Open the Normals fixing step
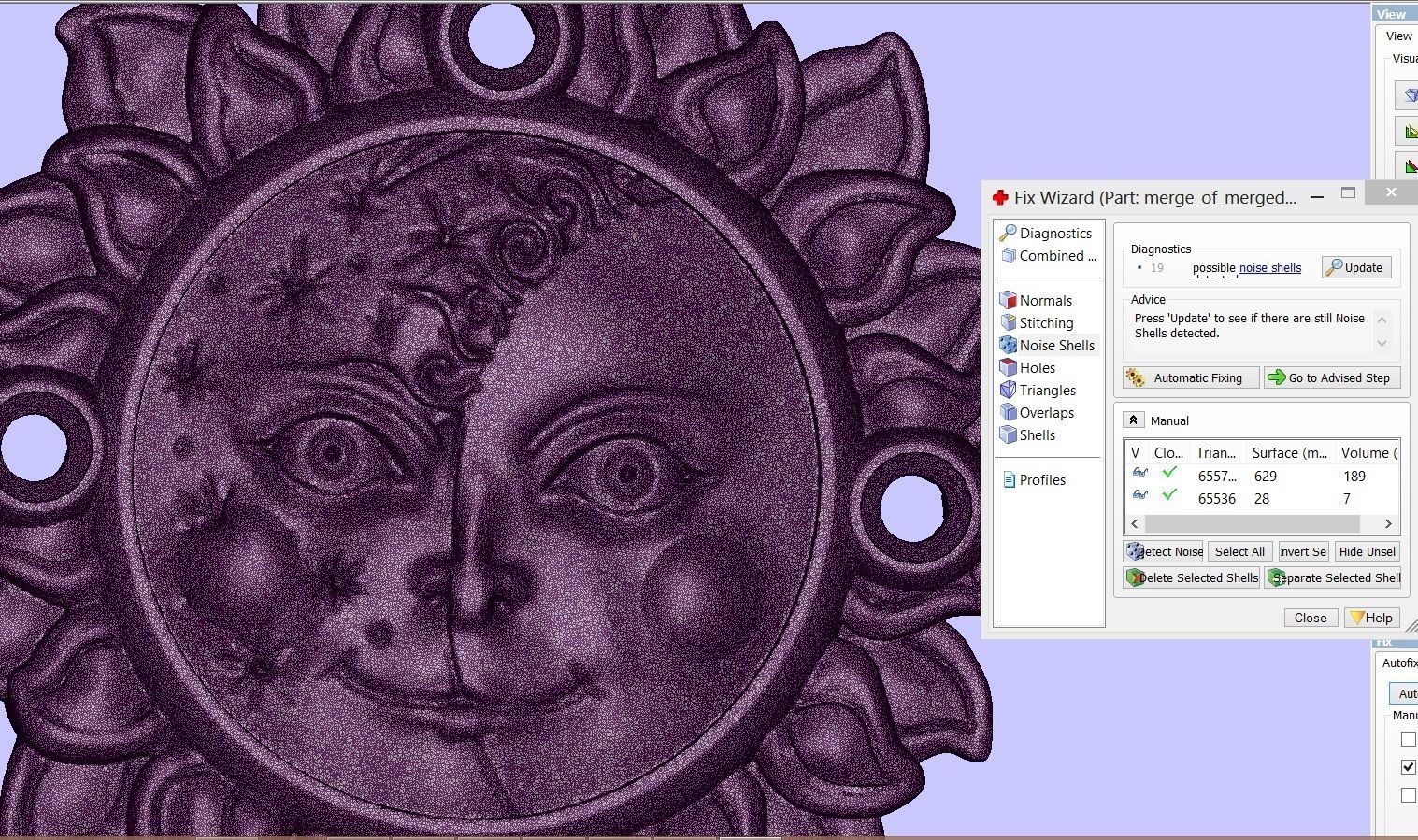The height and width of the screenshot is (840, 1418). [x=1036, y=301]
